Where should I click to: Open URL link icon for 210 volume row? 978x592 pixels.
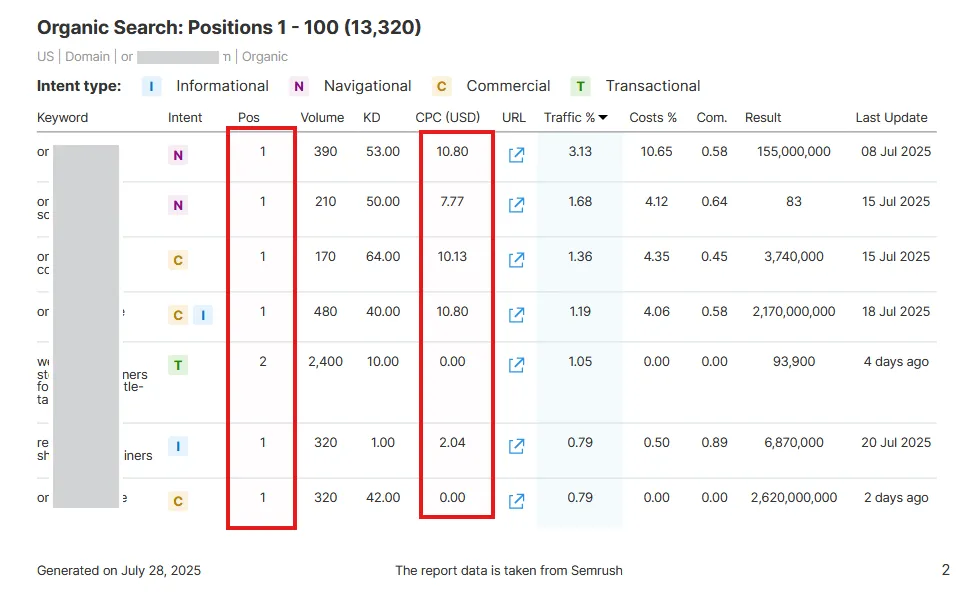[516, 205]
